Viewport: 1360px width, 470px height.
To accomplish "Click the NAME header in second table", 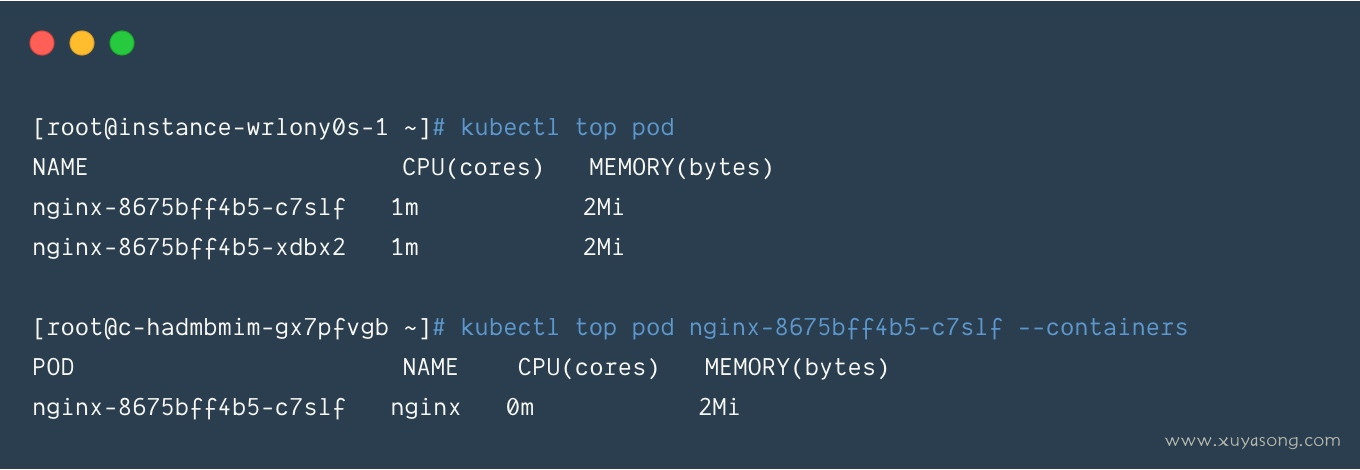I will coord(430,368).
